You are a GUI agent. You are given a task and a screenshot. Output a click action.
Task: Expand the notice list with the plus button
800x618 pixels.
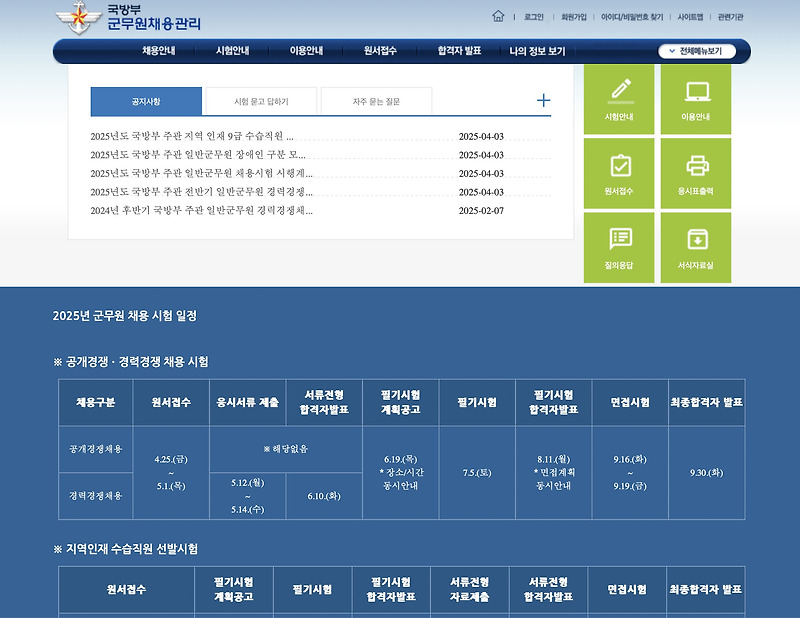coord(543,100)
